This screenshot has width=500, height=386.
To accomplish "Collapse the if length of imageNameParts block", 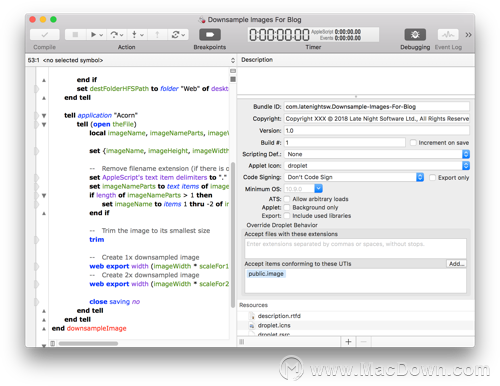I will (x=44, y=196).
